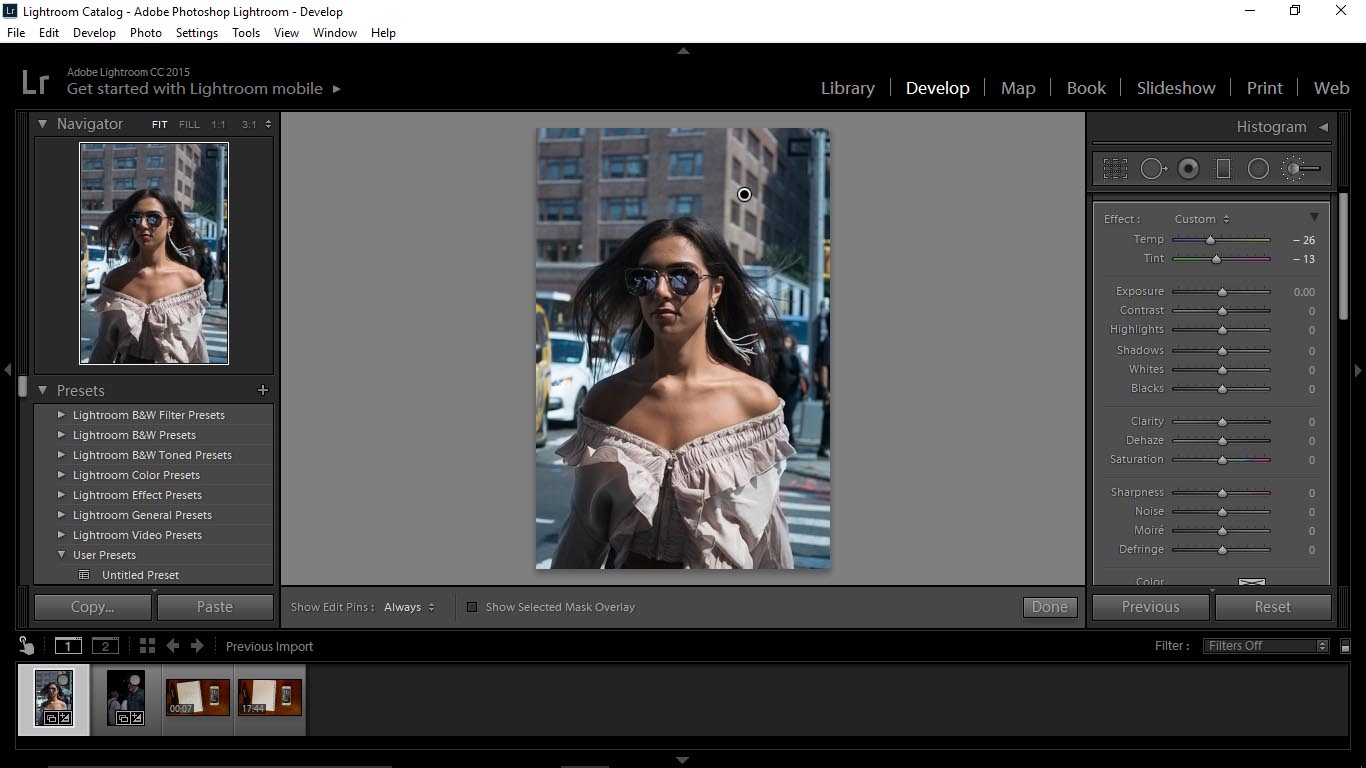Set navigator zoom to FIT

[x=160, y=125]
